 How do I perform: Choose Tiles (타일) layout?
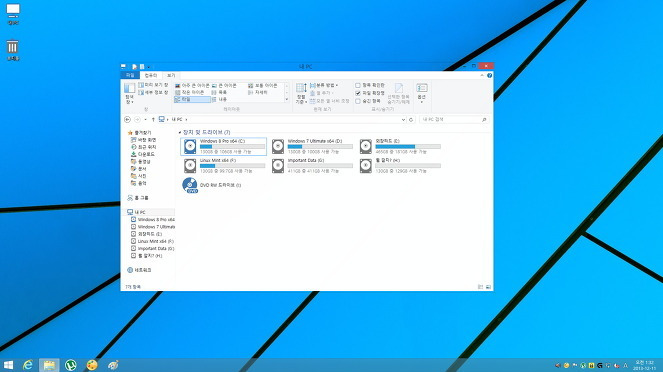[x=192, y=99]
